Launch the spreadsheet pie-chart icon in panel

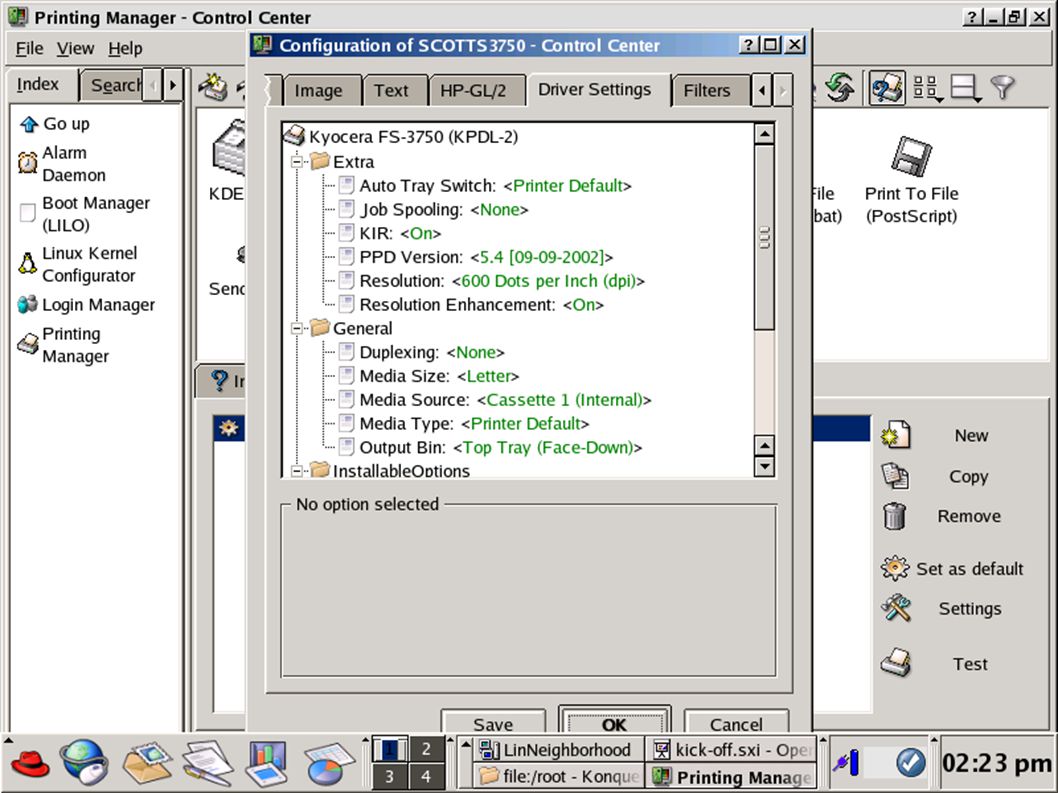click(x=329, y=763)
